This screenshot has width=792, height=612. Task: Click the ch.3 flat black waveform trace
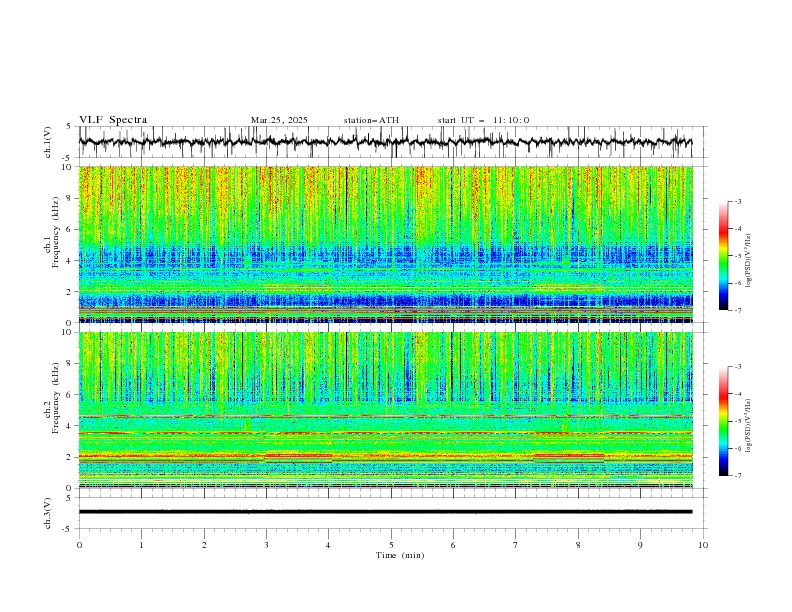coord(385,512)
